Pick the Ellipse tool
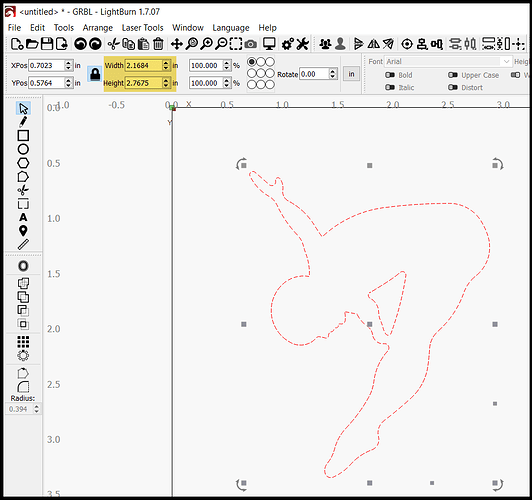Image resolution: width=532 pixels, height=500 pixels. click(23, 149)
